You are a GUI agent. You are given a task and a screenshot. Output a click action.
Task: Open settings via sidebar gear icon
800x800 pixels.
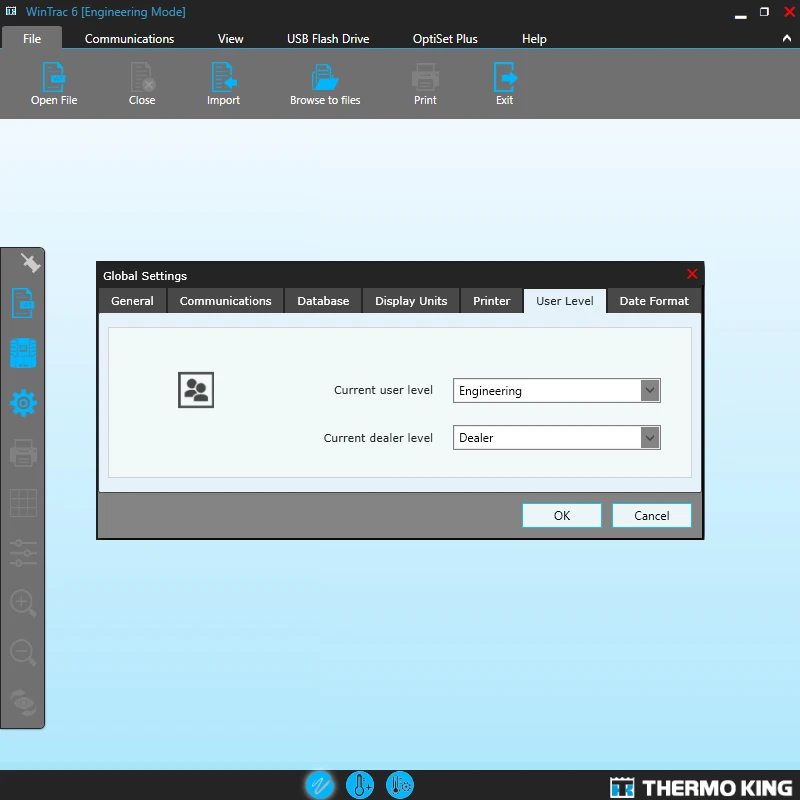[x=23, y=403]
